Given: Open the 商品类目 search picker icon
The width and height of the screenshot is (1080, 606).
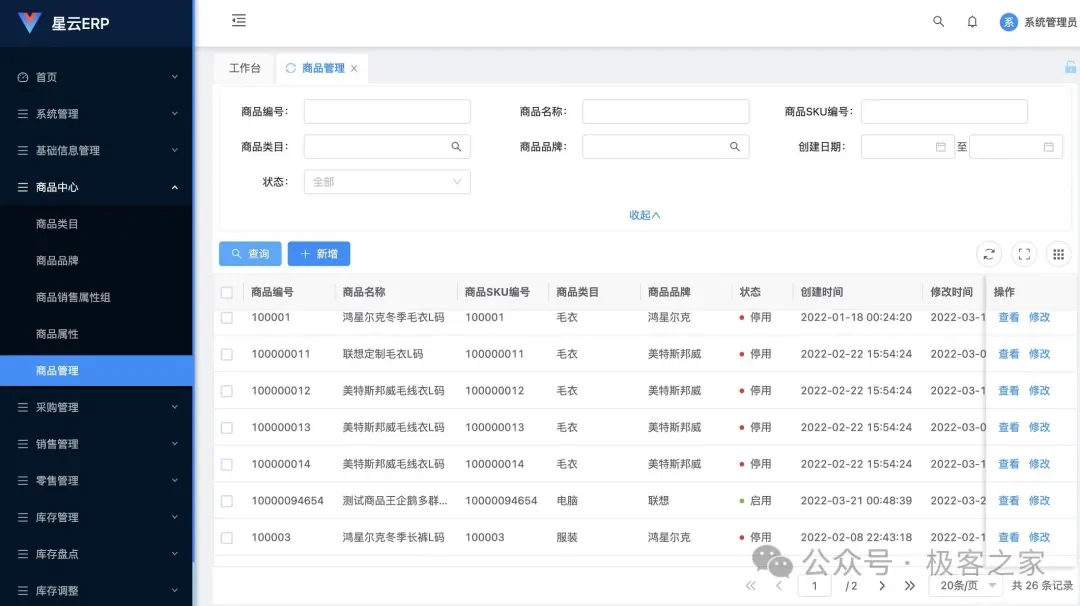Looking at the screenshot, I should (458, 146).
